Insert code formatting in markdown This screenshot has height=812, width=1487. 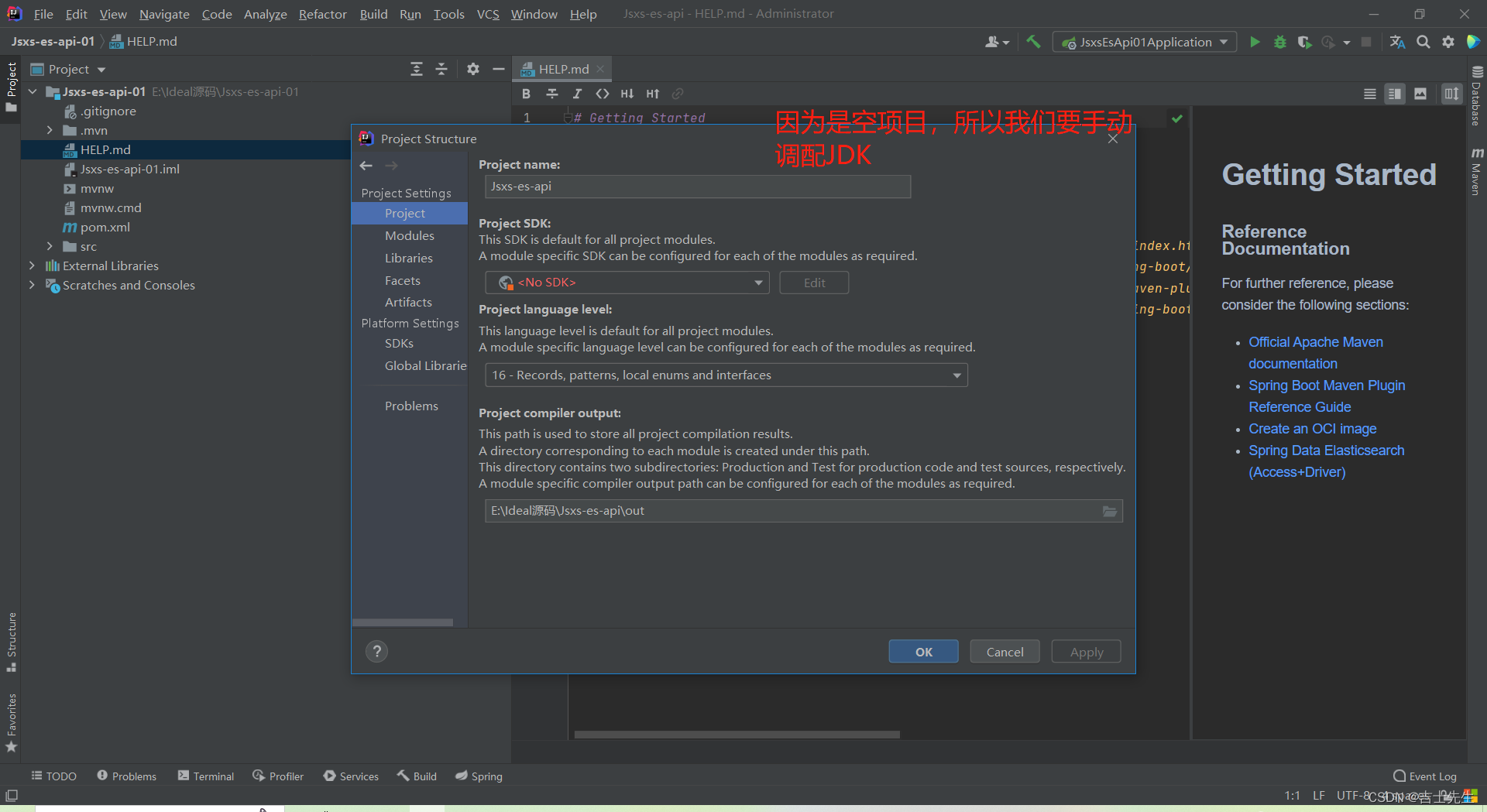602,94
